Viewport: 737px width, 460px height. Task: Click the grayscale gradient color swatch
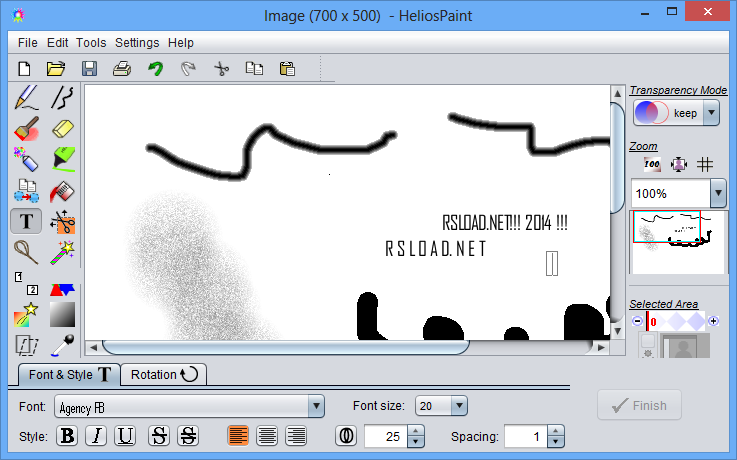click(63, 314)
